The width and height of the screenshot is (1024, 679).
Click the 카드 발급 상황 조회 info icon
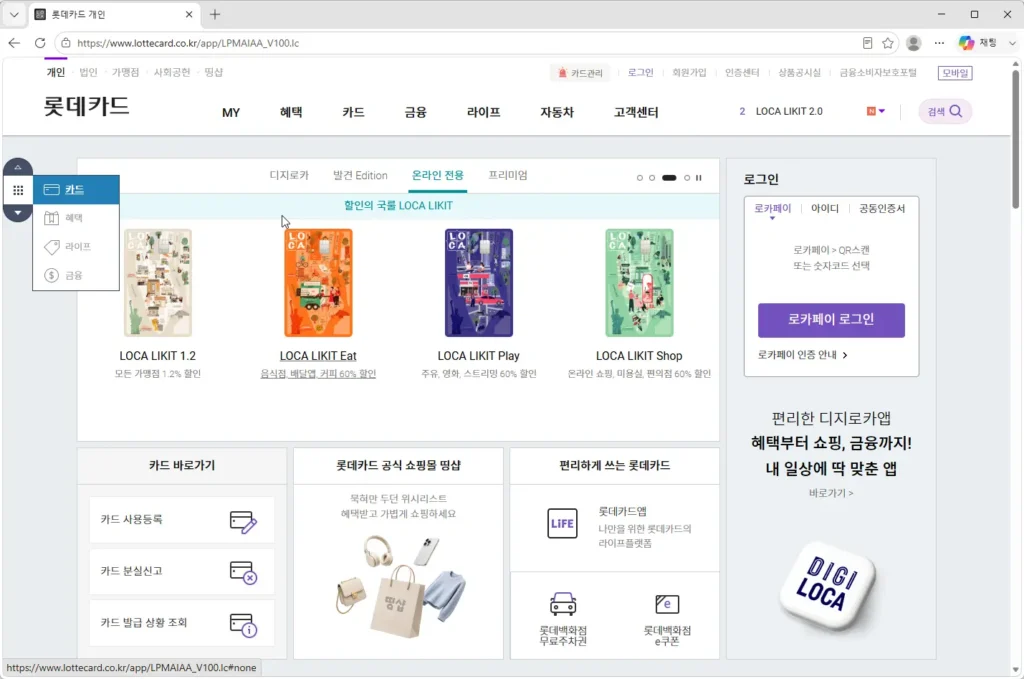tap(243, 624)
